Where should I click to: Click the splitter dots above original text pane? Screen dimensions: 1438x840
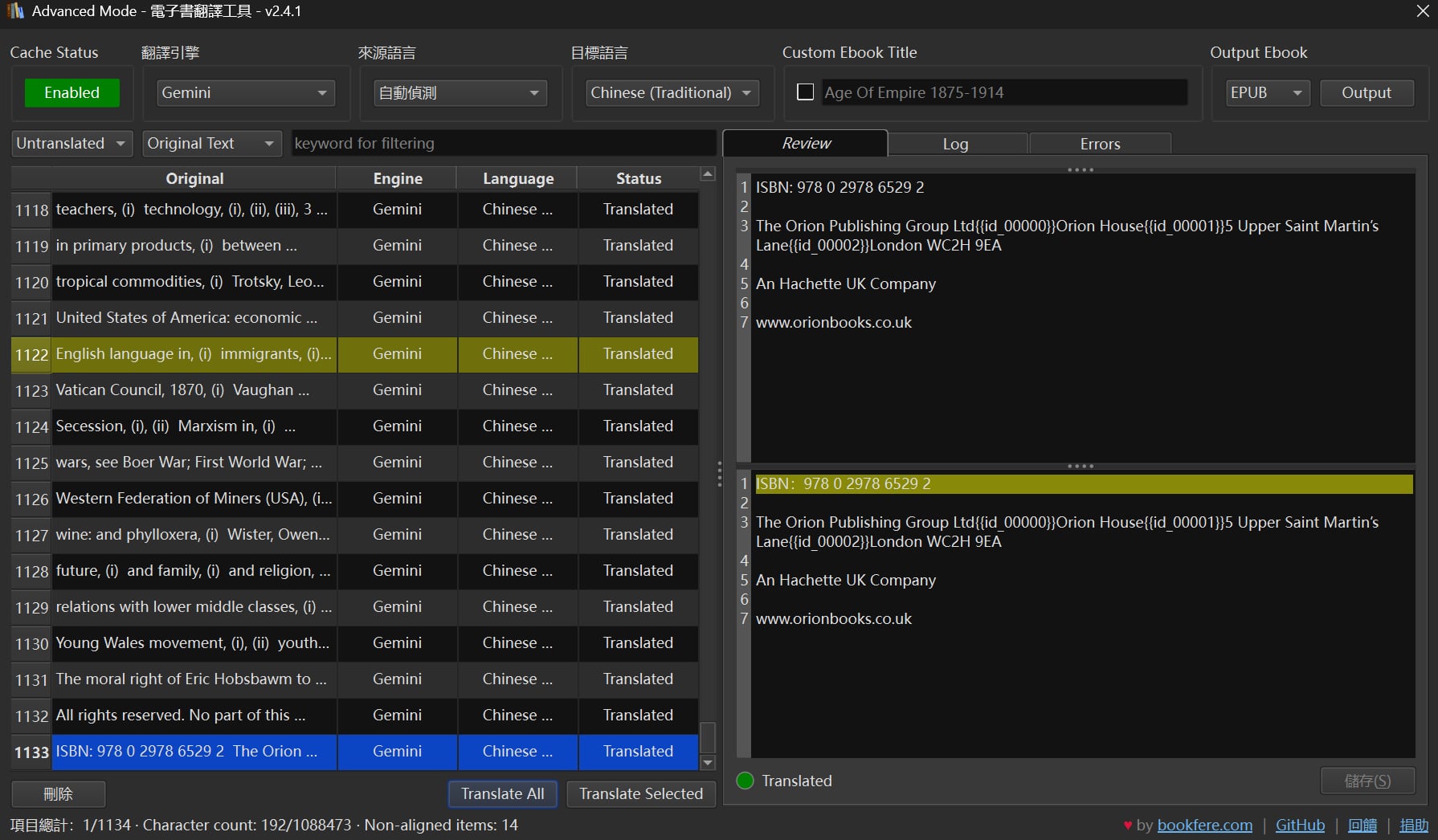coord(1080,169)
